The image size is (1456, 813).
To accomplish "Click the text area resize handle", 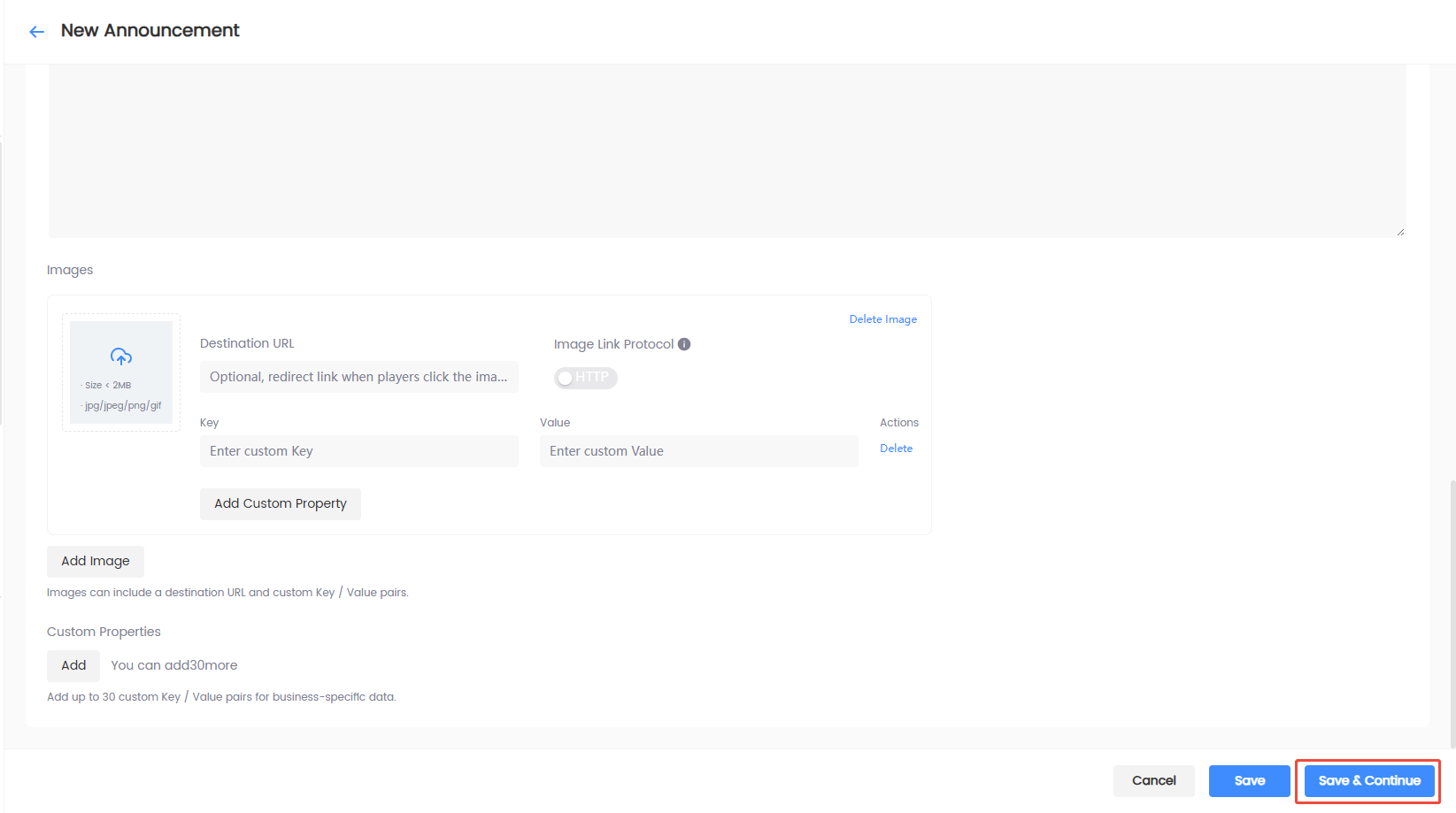I will (1400, 232).
